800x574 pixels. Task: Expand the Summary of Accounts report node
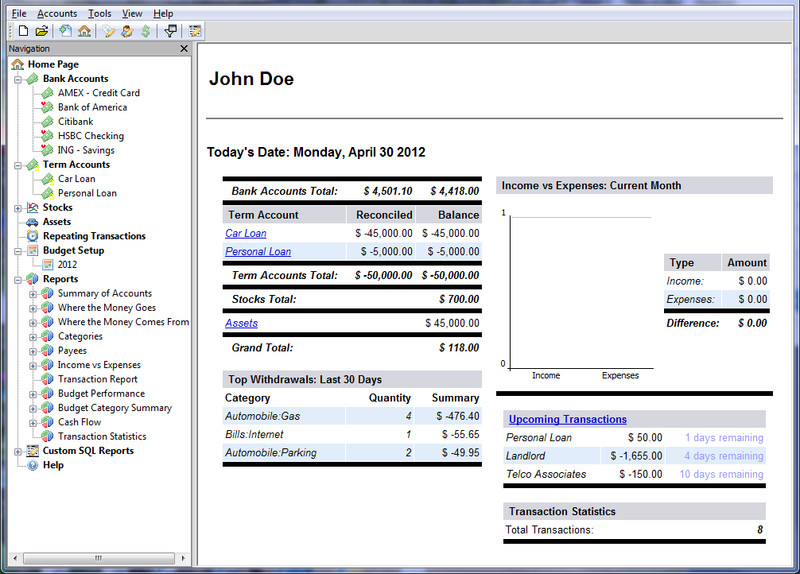pyautogui.click(x=33, y=294)
